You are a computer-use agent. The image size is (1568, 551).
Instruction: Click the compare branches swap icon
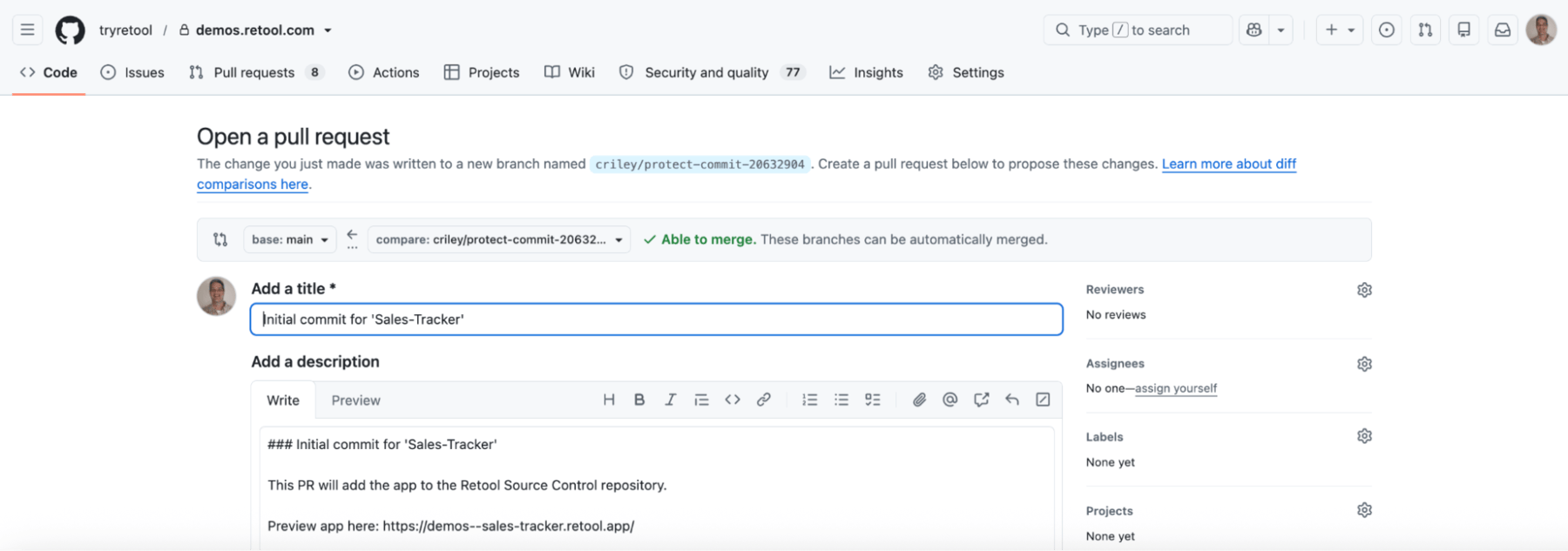click(x=220, y=239)
